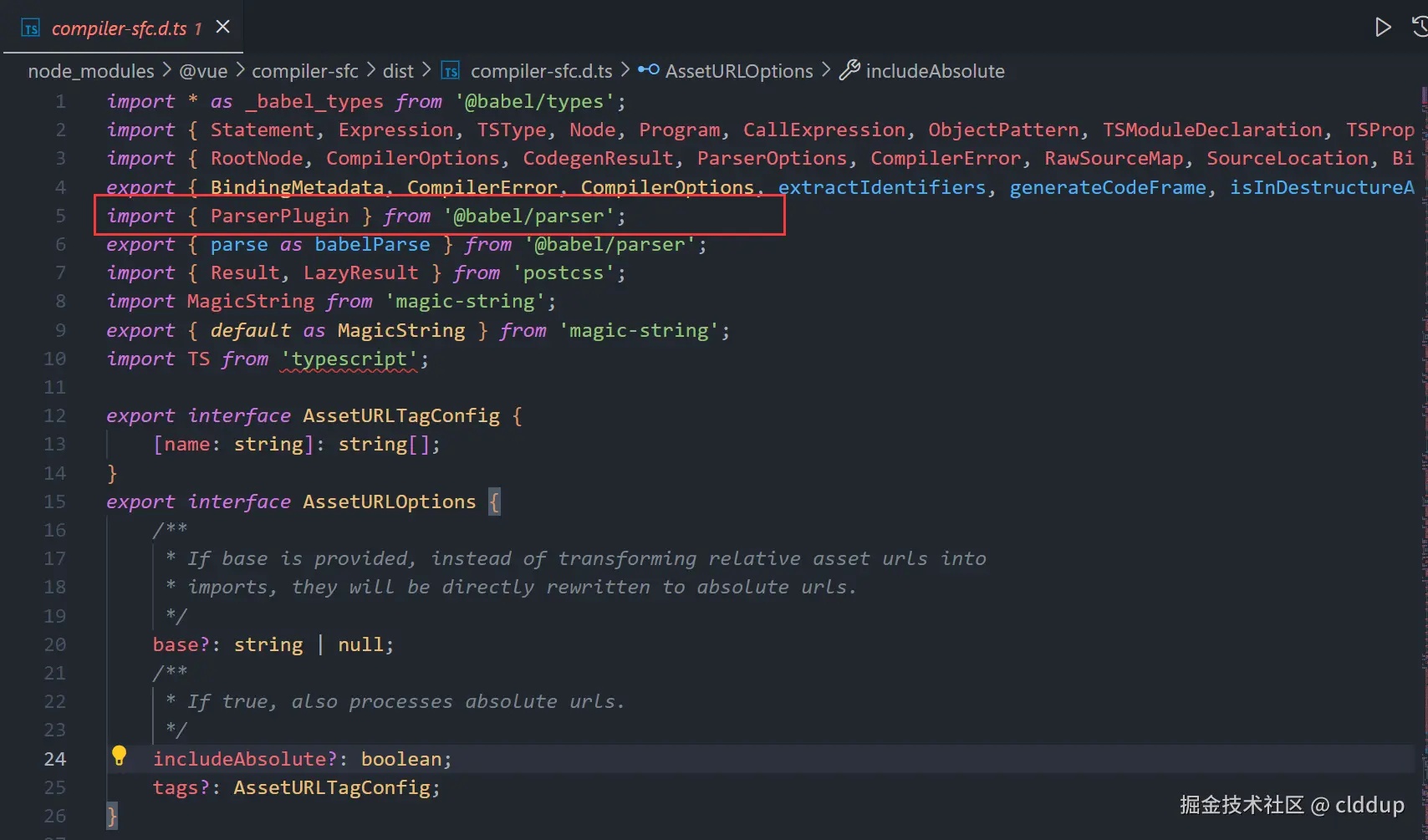Click the '@babel/parser' path on line 6

(609, 244)
